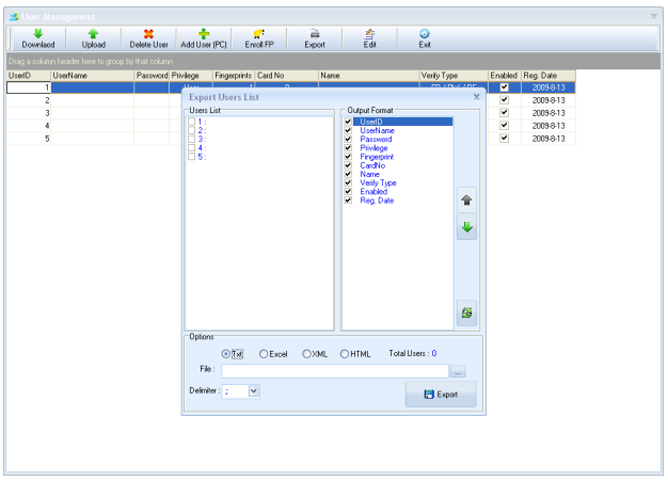Uncheck the Fingerprint output field
This screenshot has height=481, width=668.
[x=348, y=157]
